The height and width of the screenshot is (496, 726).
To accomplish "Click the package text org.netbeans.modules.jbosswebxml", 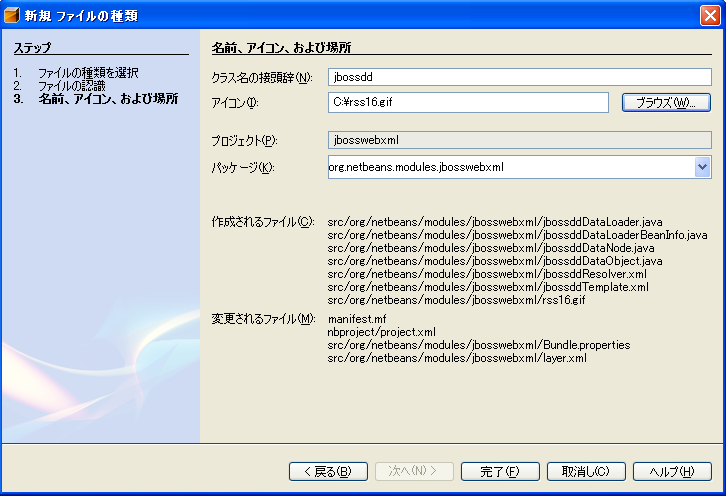I will point(416,167).
